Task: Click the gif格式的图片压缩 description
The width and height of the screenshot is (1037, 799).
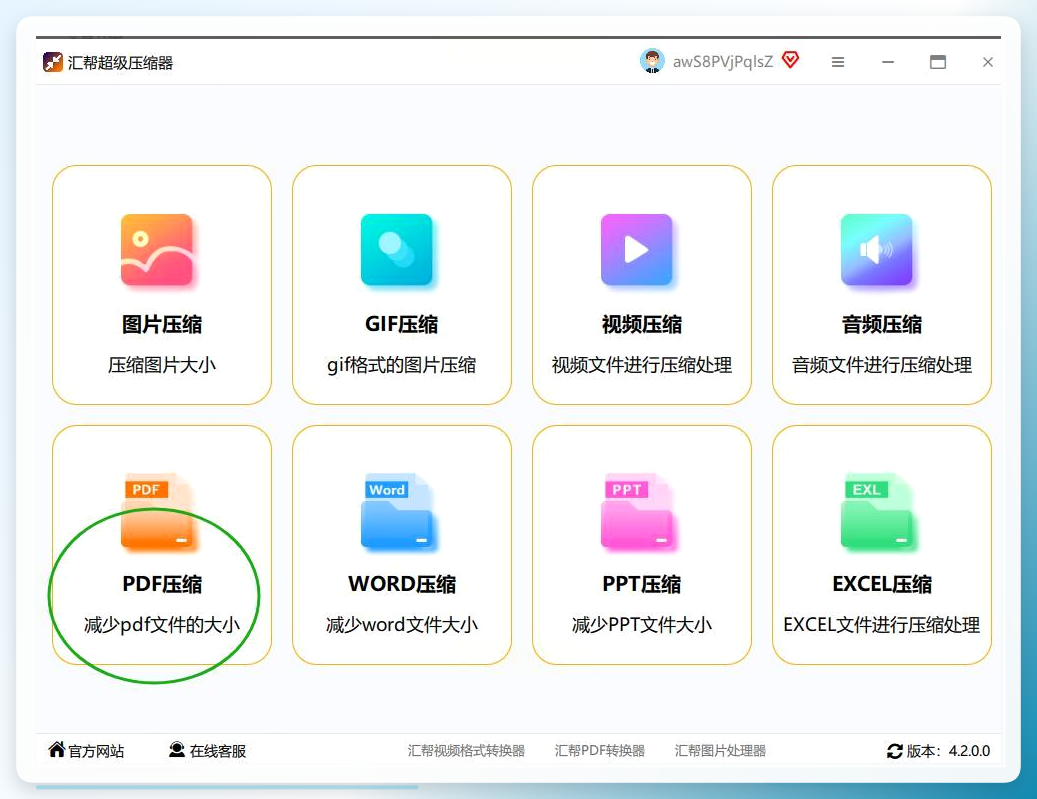Action: 401,364
